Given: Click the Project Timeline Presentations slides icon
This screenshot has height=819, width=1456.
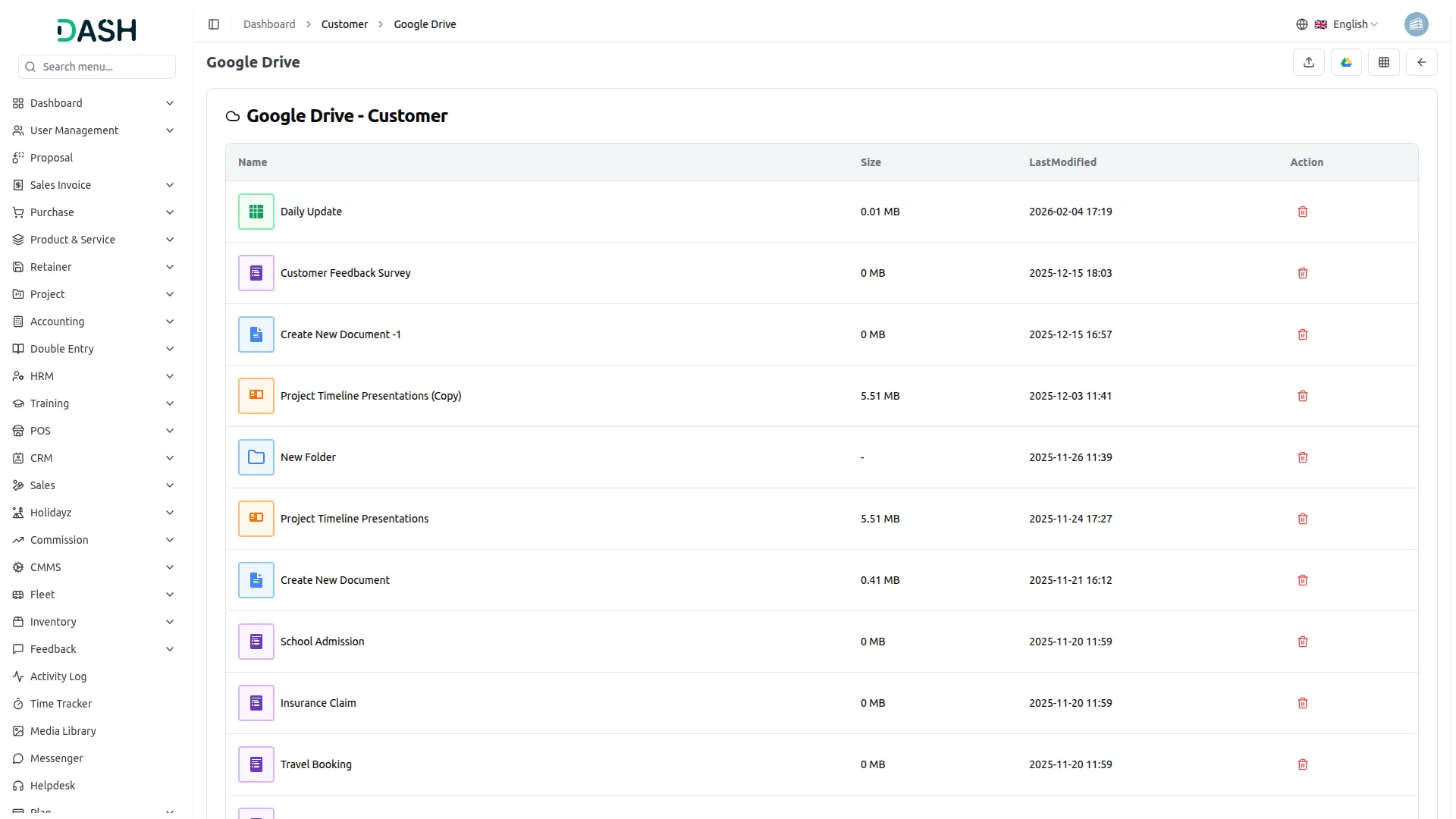Looking at the screenshot, I should tap(256, 519).
